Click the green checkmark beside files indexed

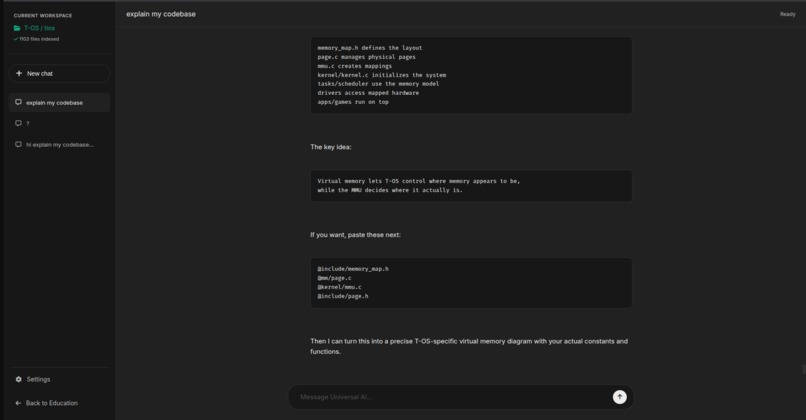coord(15,39)
